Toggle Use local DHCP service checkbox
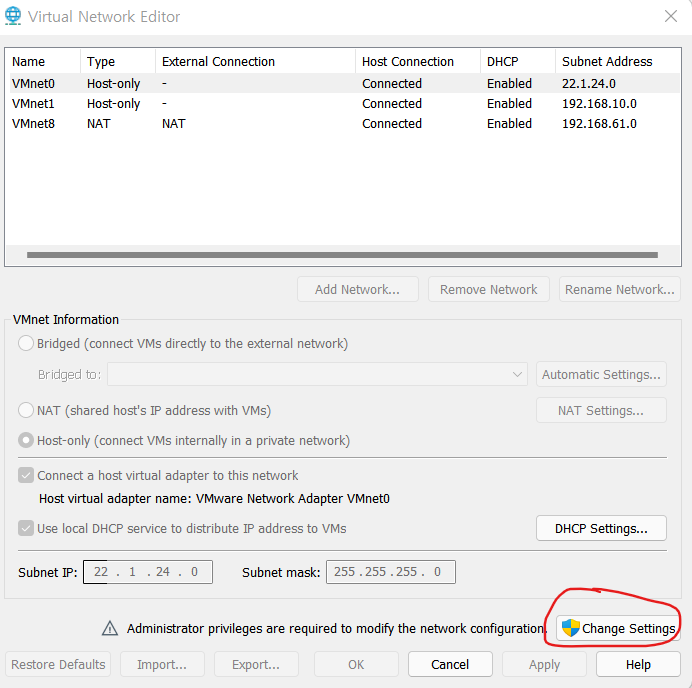Viewport: 692px width, 688px height. coord(26,528)
